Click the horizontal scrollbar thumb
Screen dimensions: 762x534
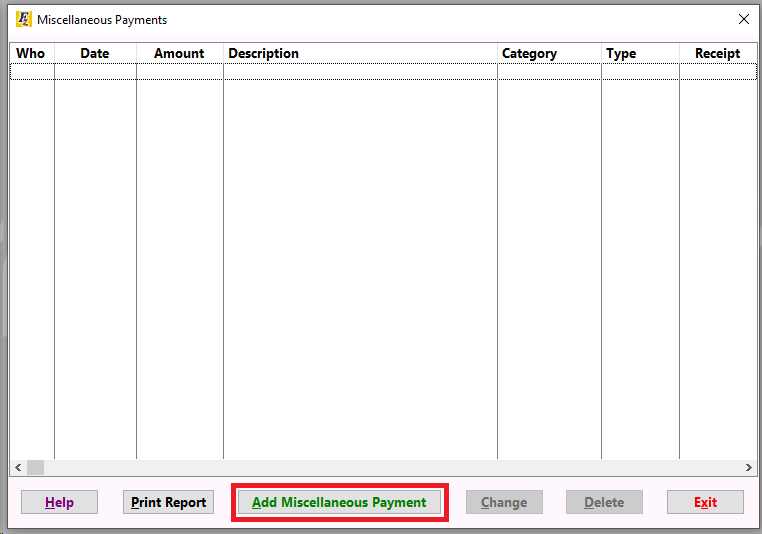pyautogui.click(x=35, y=467)
